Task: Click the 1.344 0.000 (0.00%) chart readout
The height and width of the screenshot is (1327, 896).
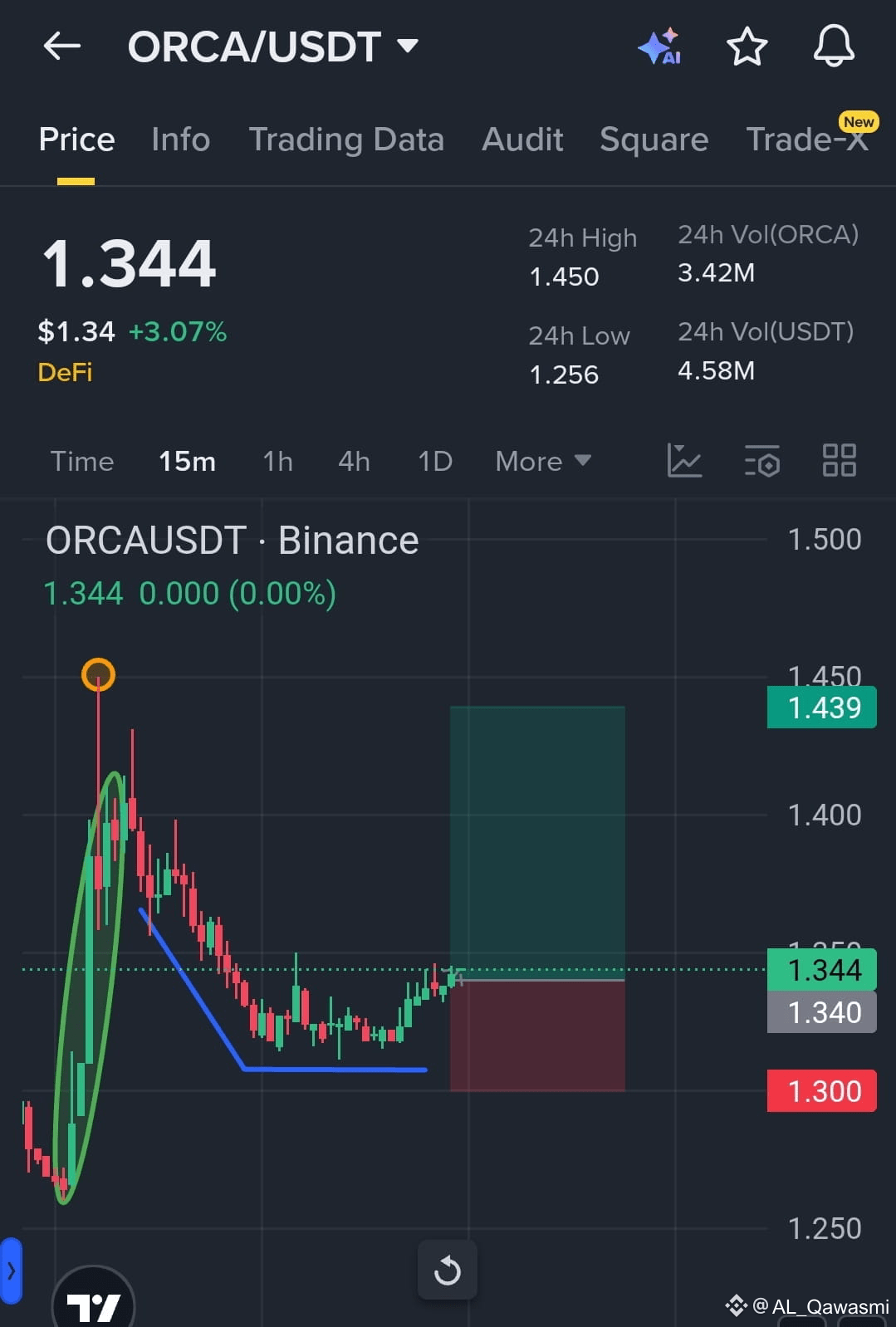Action: 189,594
